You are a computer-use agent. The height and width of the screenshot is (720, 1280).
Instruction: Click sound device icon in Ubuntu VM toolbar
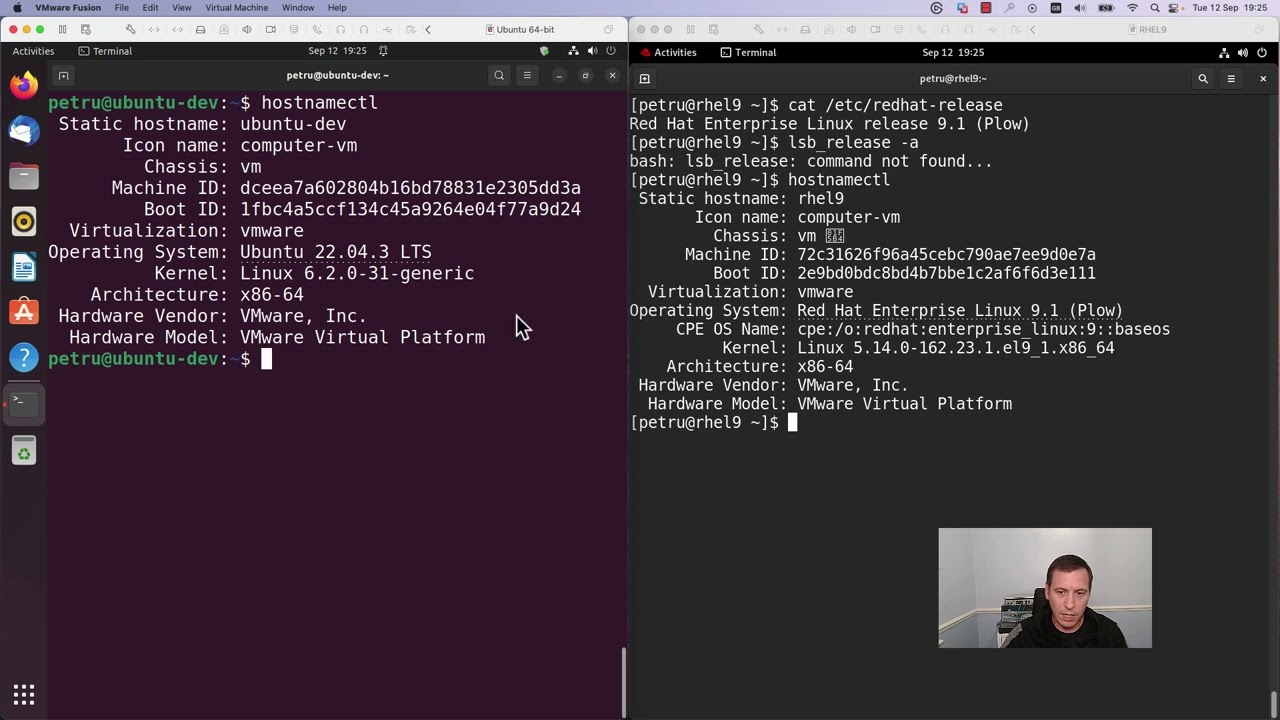click(x=247, y=29)
